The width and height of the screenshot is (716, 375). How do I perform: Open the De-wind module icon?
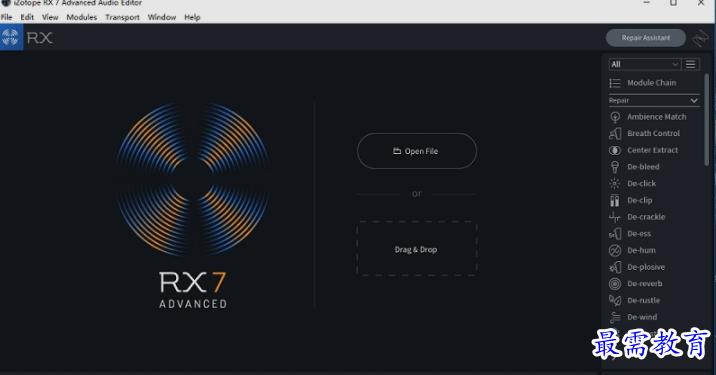click(615, 317)
